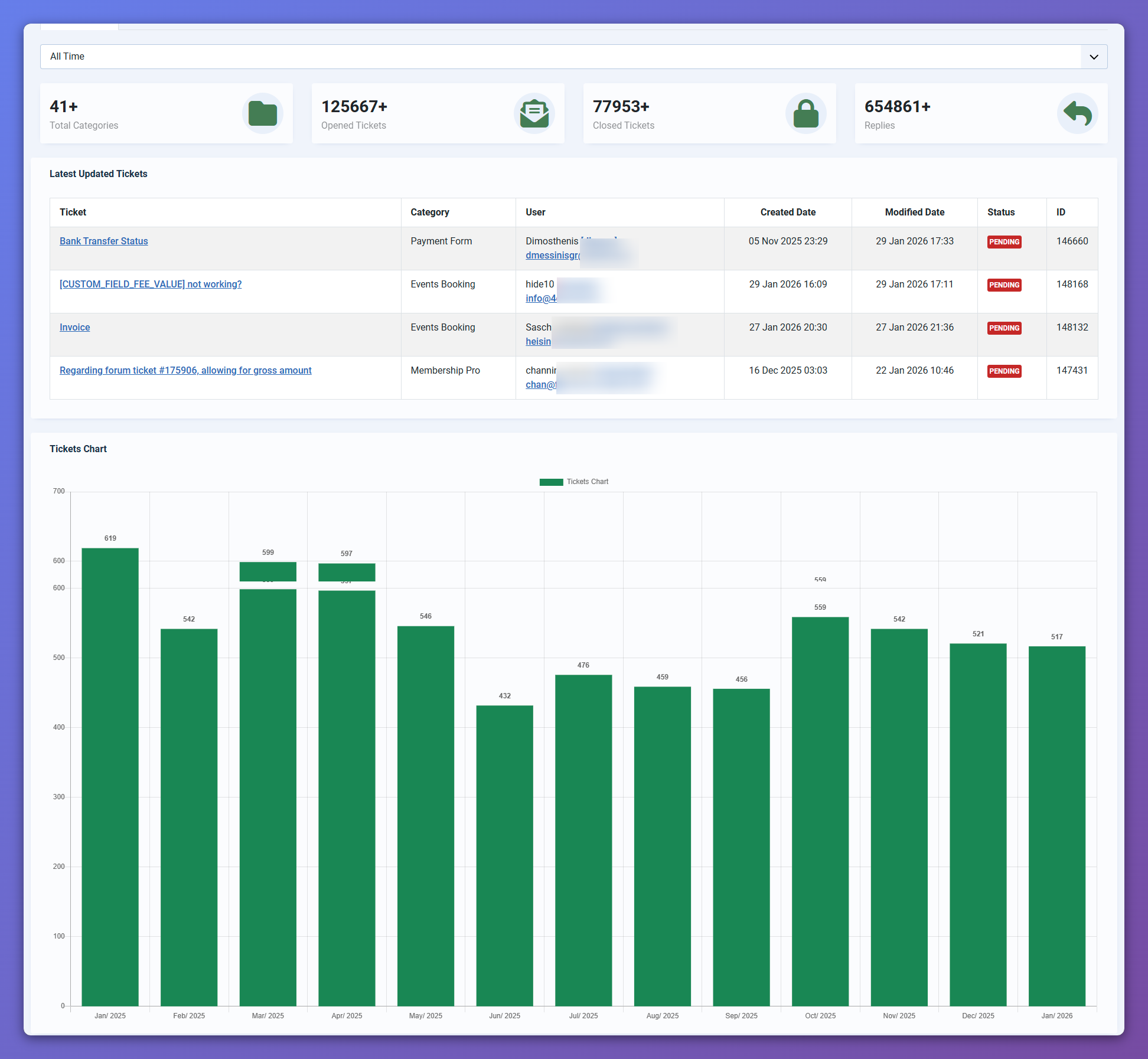Click the Opened Tickets envelope icon
The height and width of the screenshot is (1059, 1148).
tap(534, 113)
